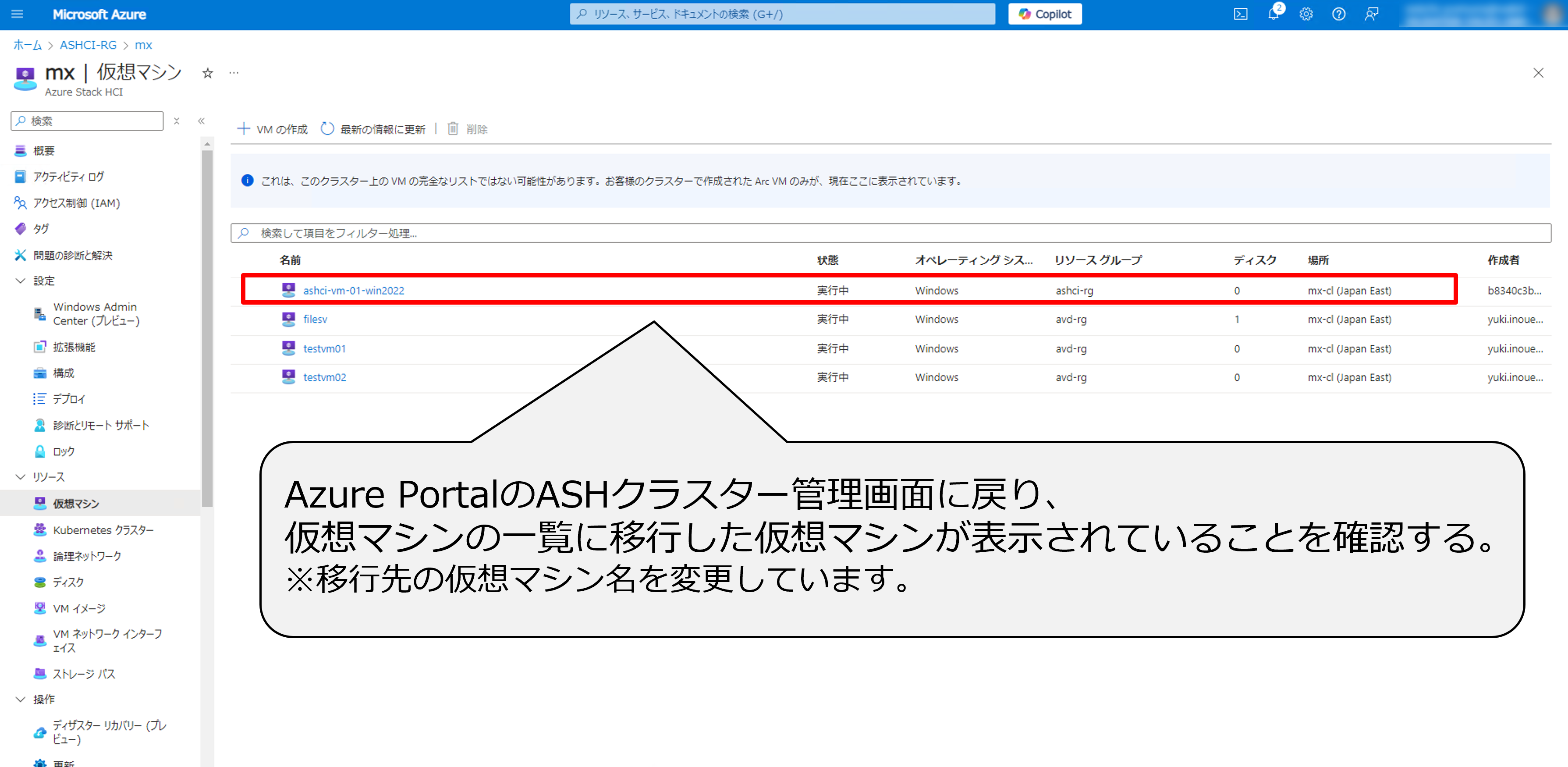Open the ディスク menu item

point(67,582)
